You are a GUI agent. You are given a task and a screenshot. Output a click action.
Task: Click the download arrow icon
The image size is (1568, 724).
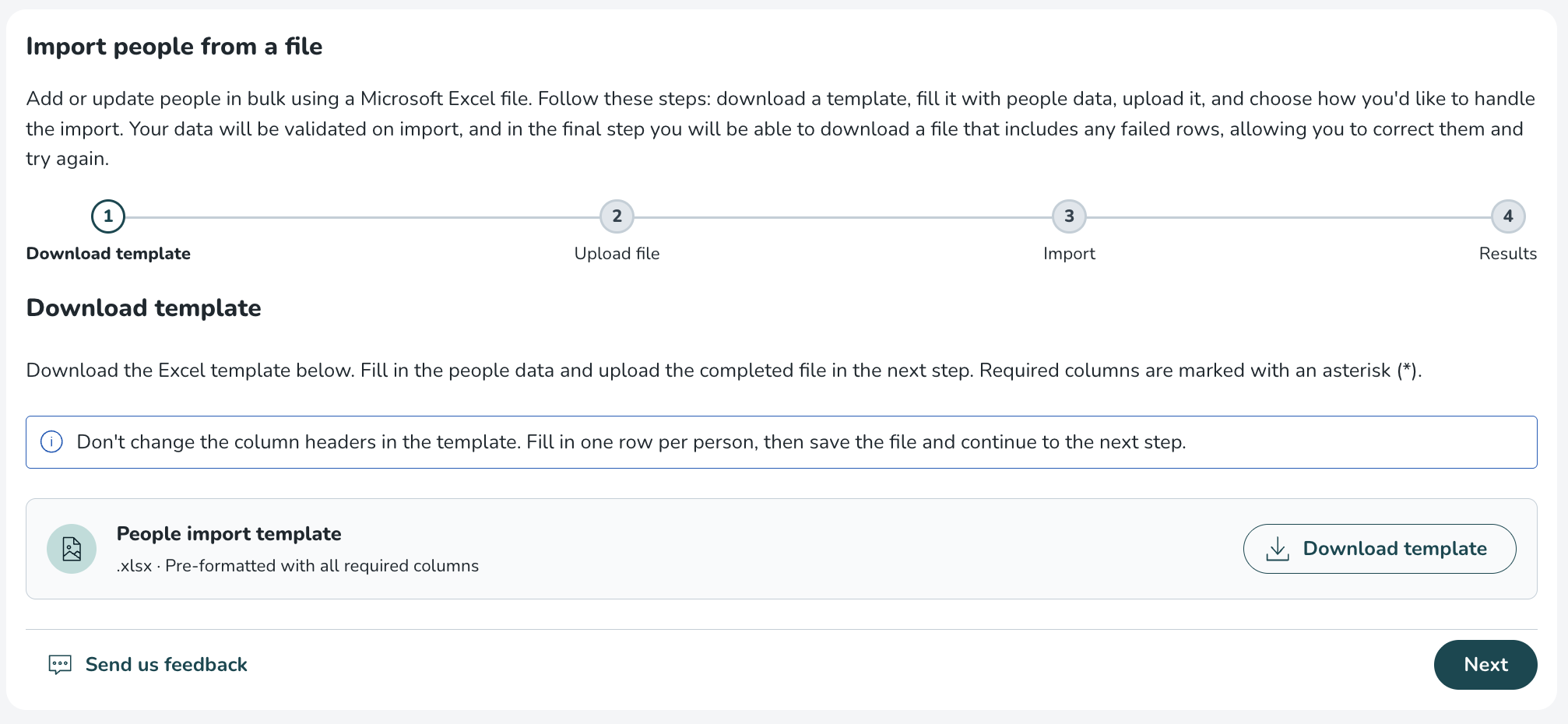(x=1278, y=549)
